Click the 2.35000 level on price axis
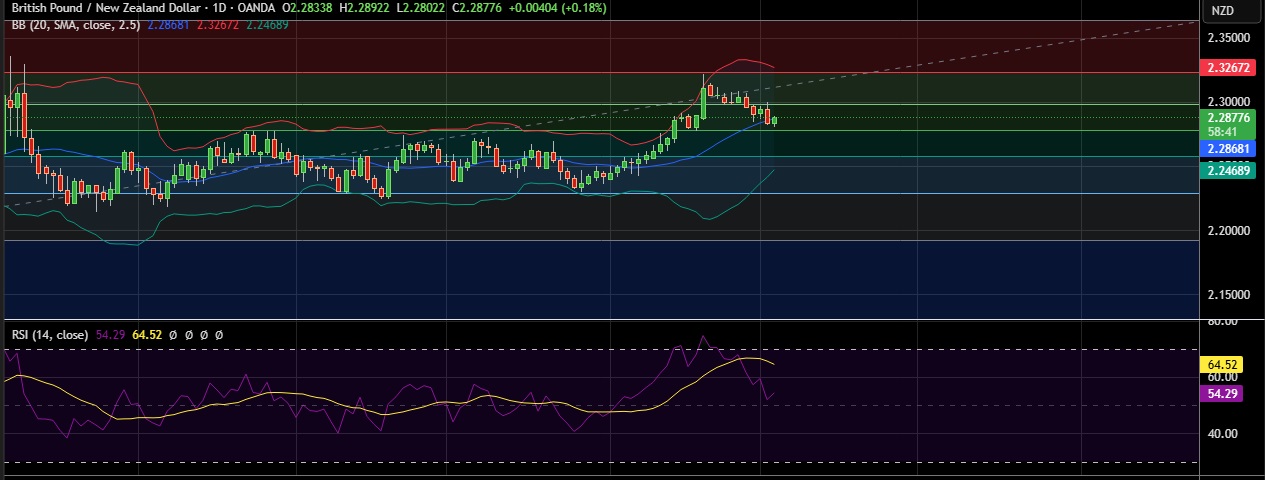The height and width of the screenshot is (480, 1265). click(1229, 38)
